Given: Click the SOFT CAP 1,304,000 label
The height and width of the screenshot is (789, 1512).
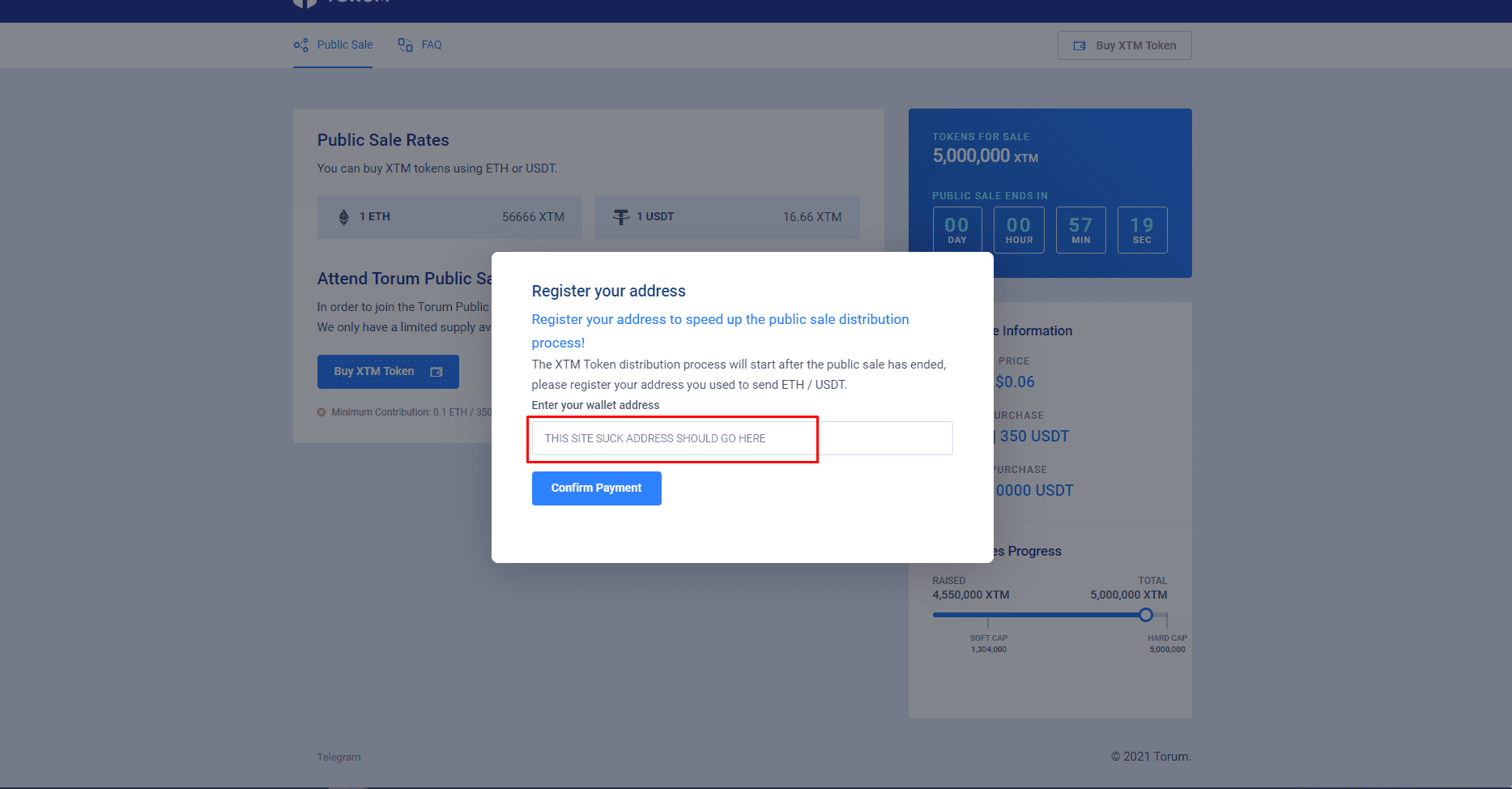Looking at the screenshot, I should 989,644.
